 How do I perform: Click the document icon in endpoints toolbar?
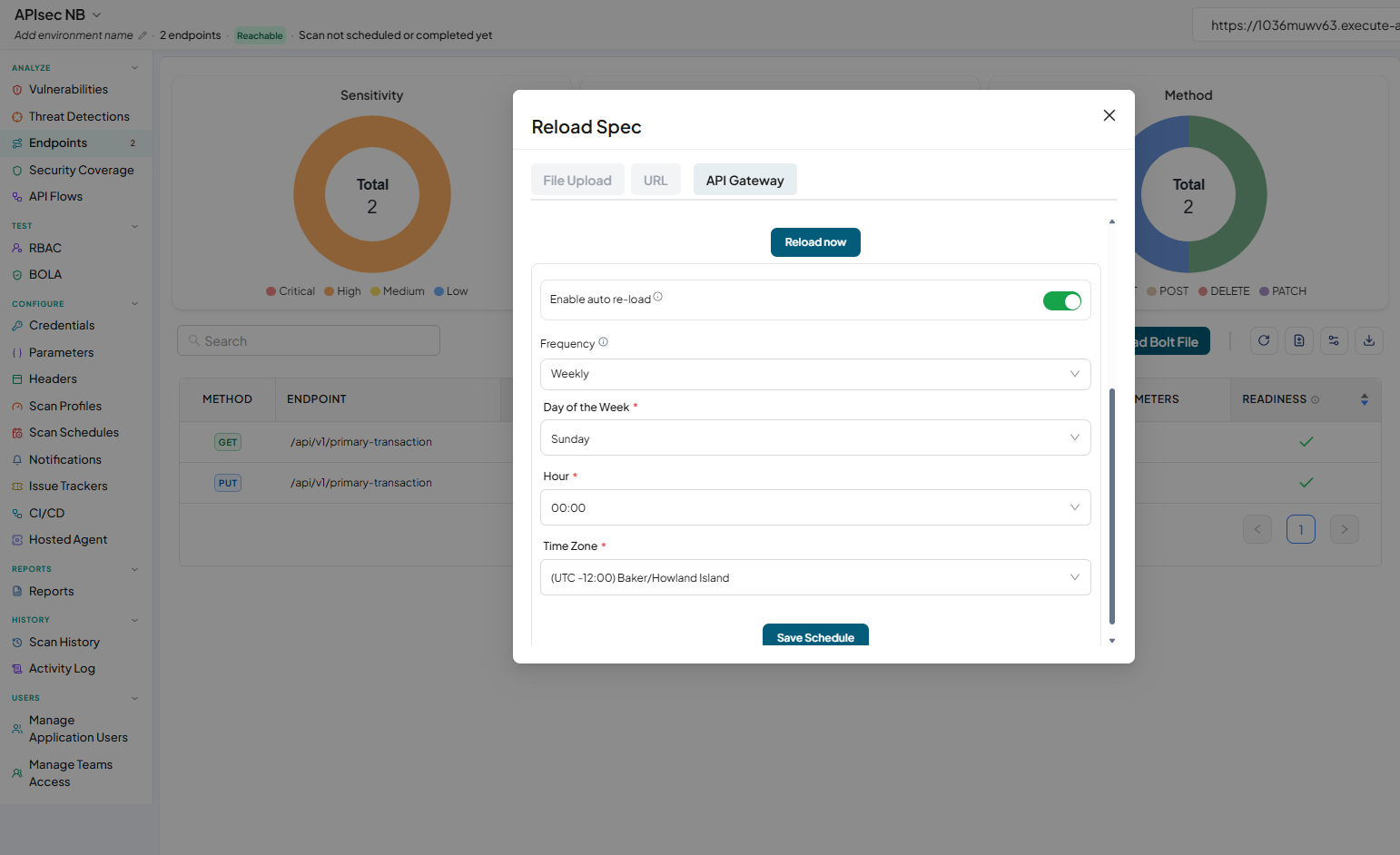1299,340
